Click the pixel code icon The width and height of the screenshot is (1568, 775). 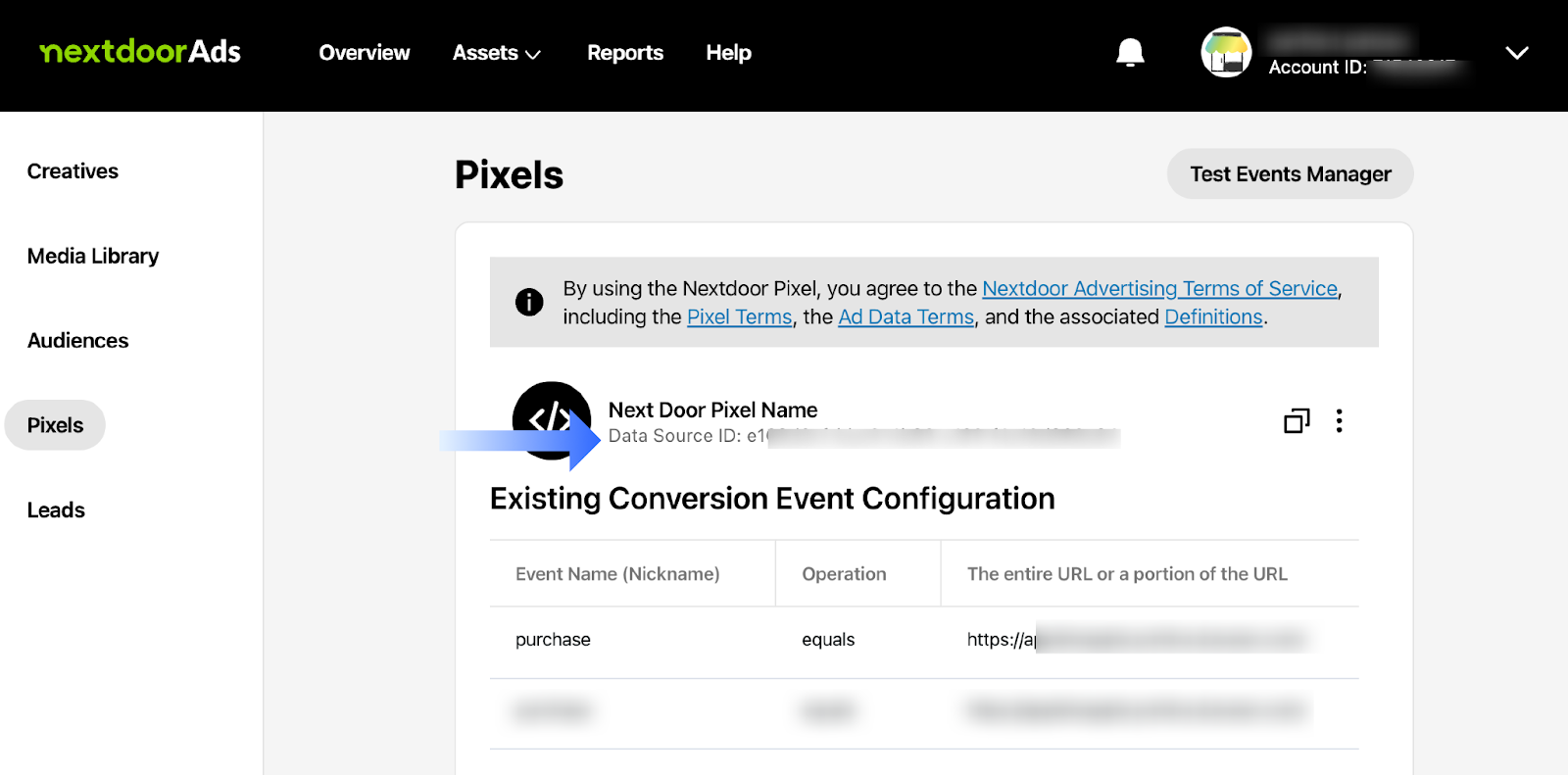[x=551, y=419]
